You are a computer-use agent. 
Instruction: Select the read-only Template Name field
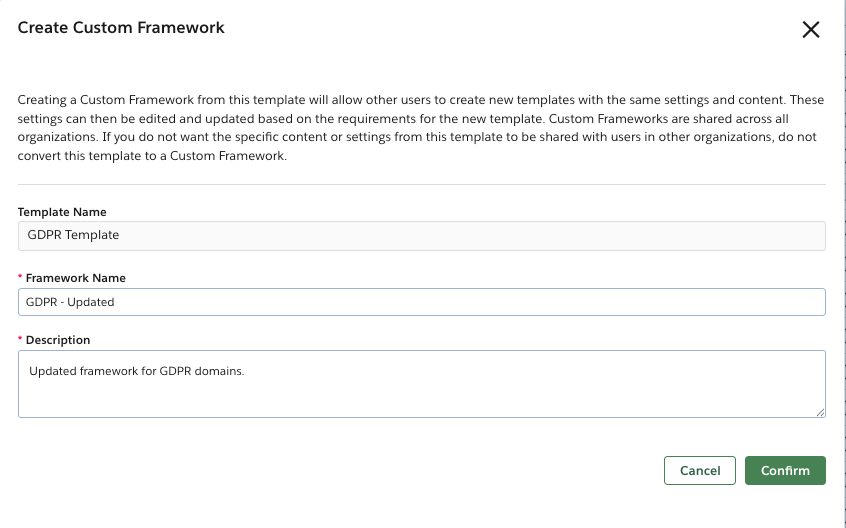point(421,235)
